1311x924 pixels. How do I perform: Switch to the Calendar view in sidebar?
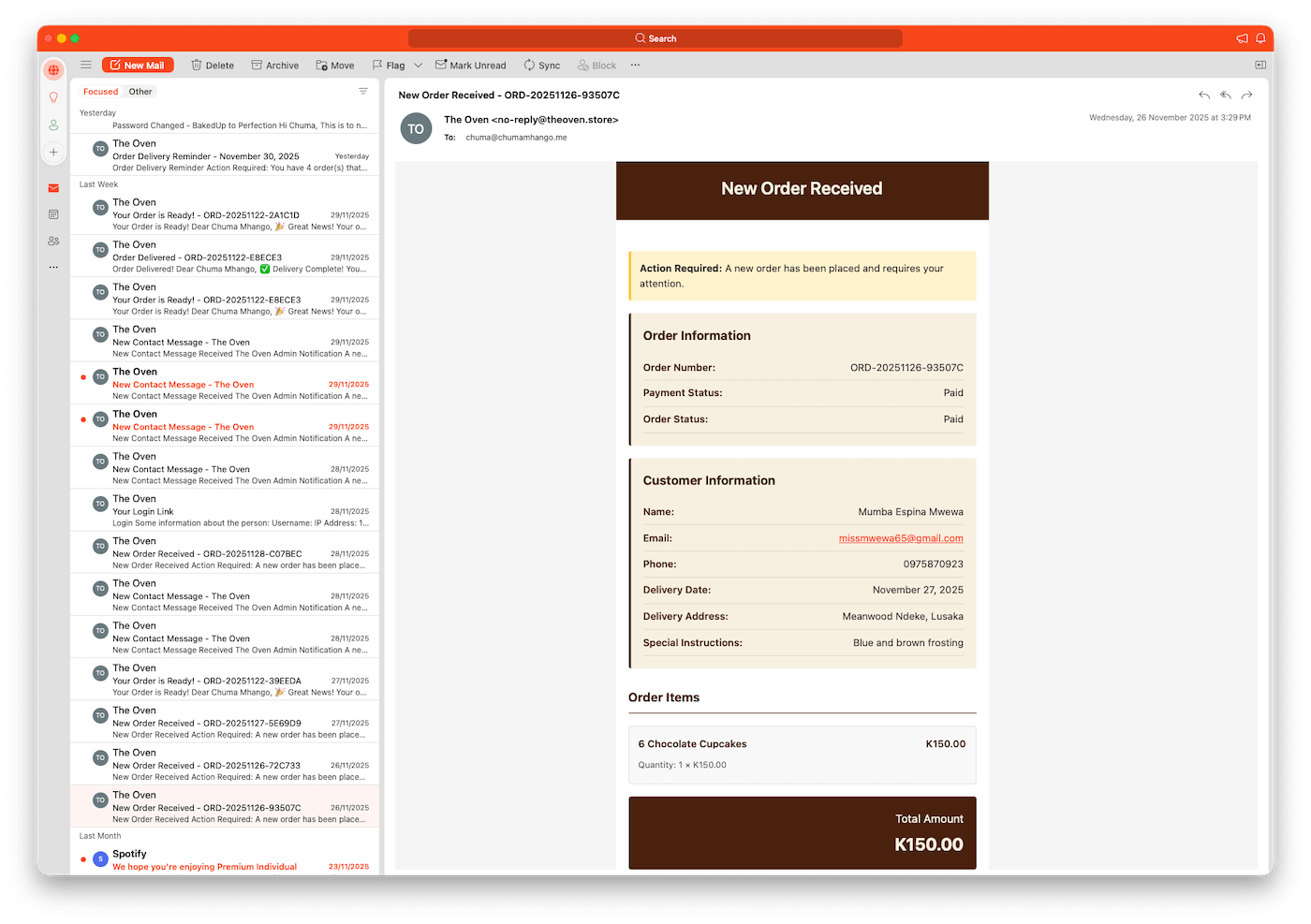point(53,214)
